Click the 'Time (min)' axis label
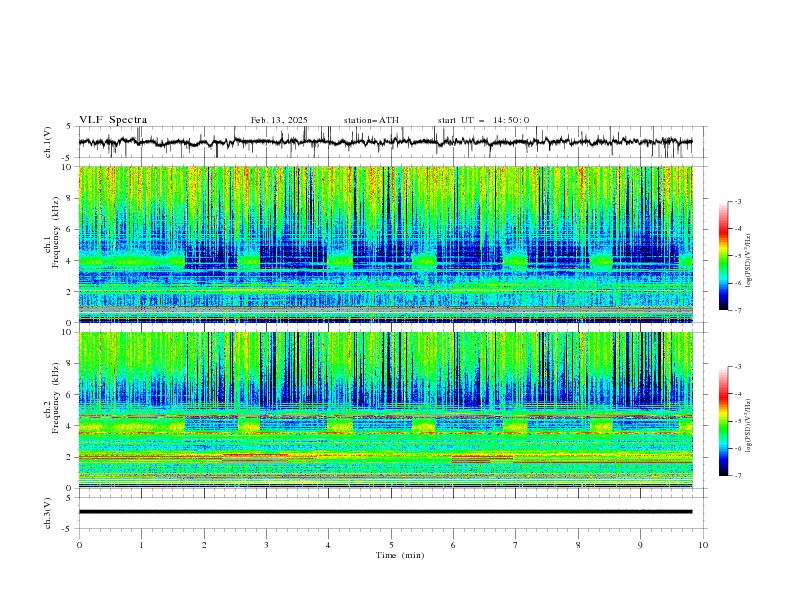Screen dimensions: 792x612 tap(400, 555)
